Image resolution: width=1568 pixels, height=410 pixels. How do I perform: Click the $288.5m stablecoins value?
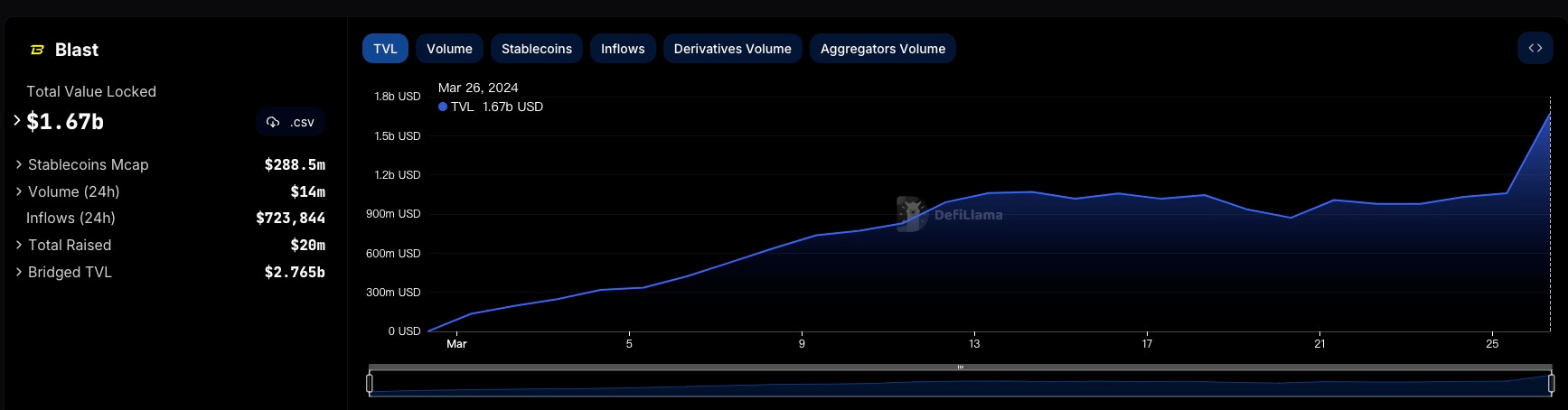click(295, 164)
